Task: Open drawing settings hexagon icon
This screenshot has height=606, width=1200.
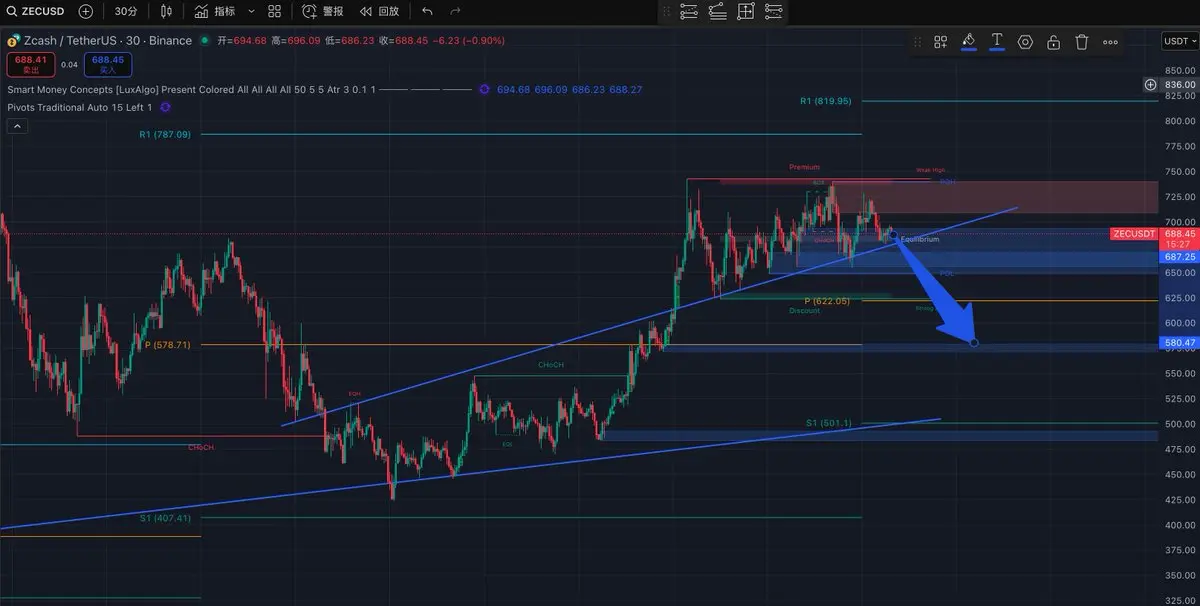Action: [1025, 42]
